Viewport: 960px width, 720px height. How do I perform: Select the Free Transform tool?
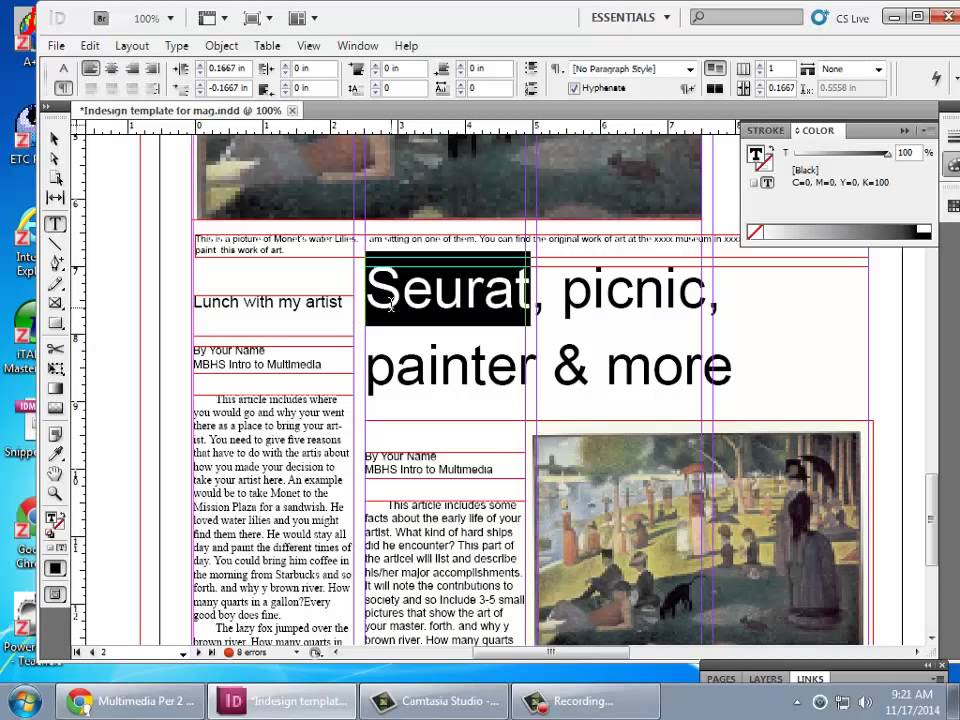click(54, 369)
